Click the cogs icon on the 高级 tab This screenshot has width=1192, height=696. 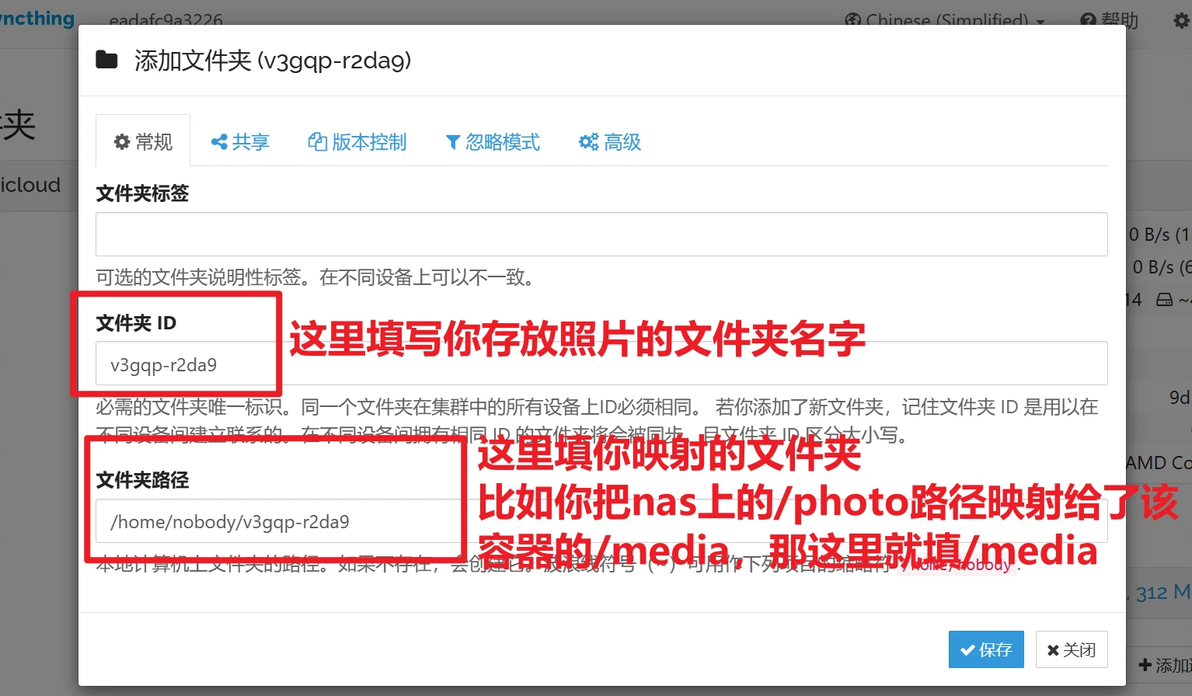coord(588,141)
